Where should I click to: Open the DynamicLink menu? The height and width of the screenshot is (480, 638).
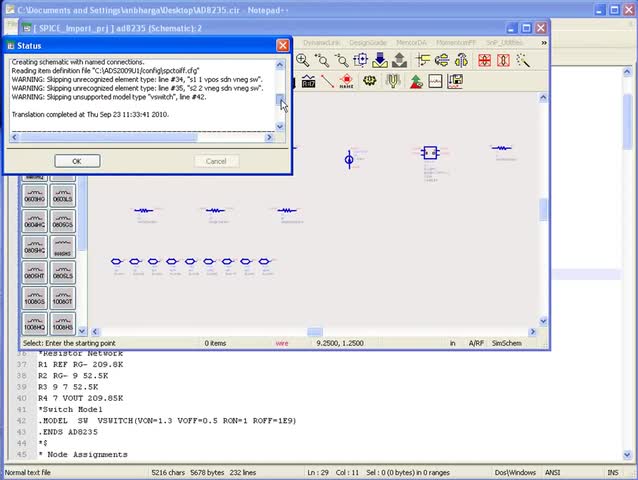(x=321, y=43)
